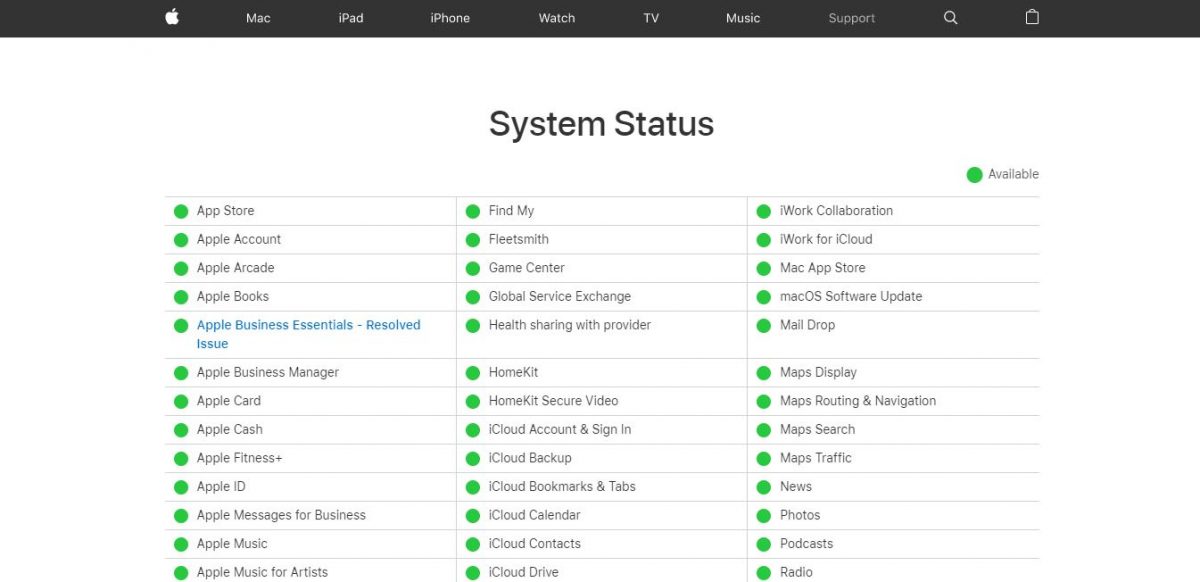The height and width of the screenshot is (582, 1200).
Task: Click the green Available legend dot
Action: 974,175
